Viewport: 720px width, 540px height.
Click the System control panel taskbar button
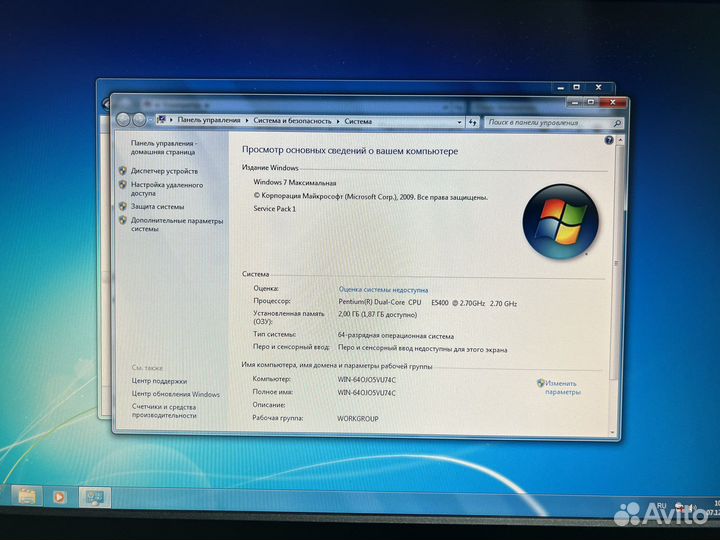(95, 497)
